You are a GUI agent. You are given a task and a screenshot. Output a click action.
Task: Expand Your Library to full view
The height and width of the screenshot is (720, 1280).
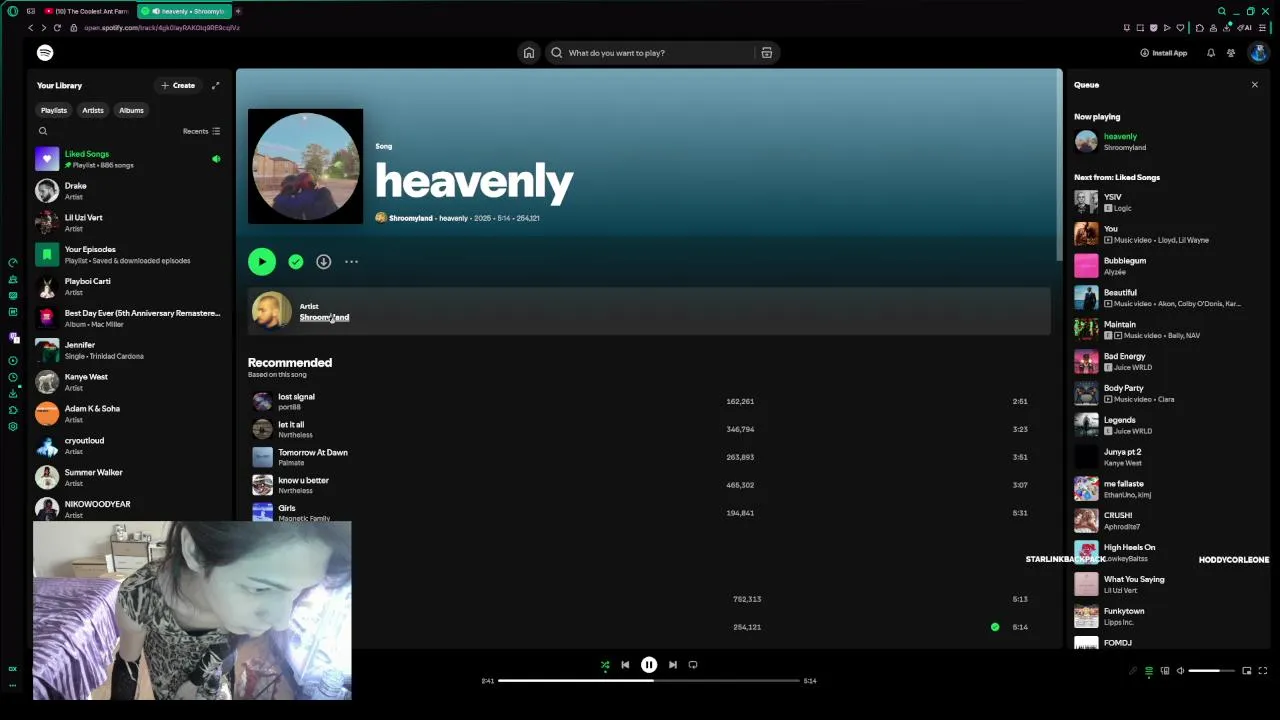215,85
